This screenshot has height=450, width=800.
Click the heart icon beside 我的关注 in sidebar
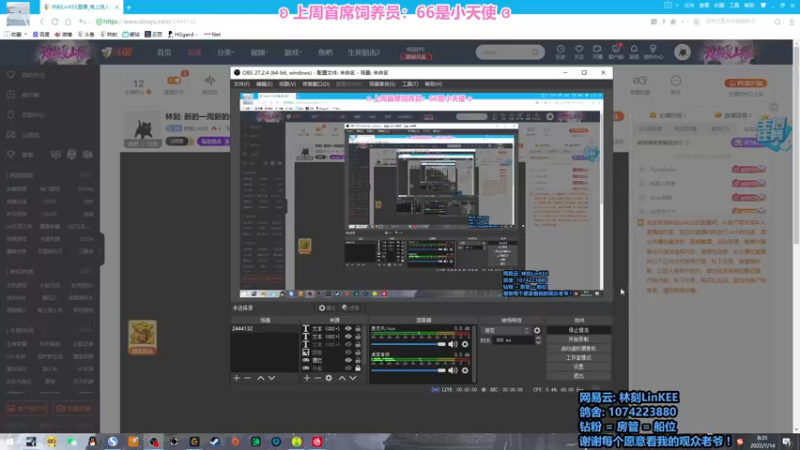tap(11, 75)
